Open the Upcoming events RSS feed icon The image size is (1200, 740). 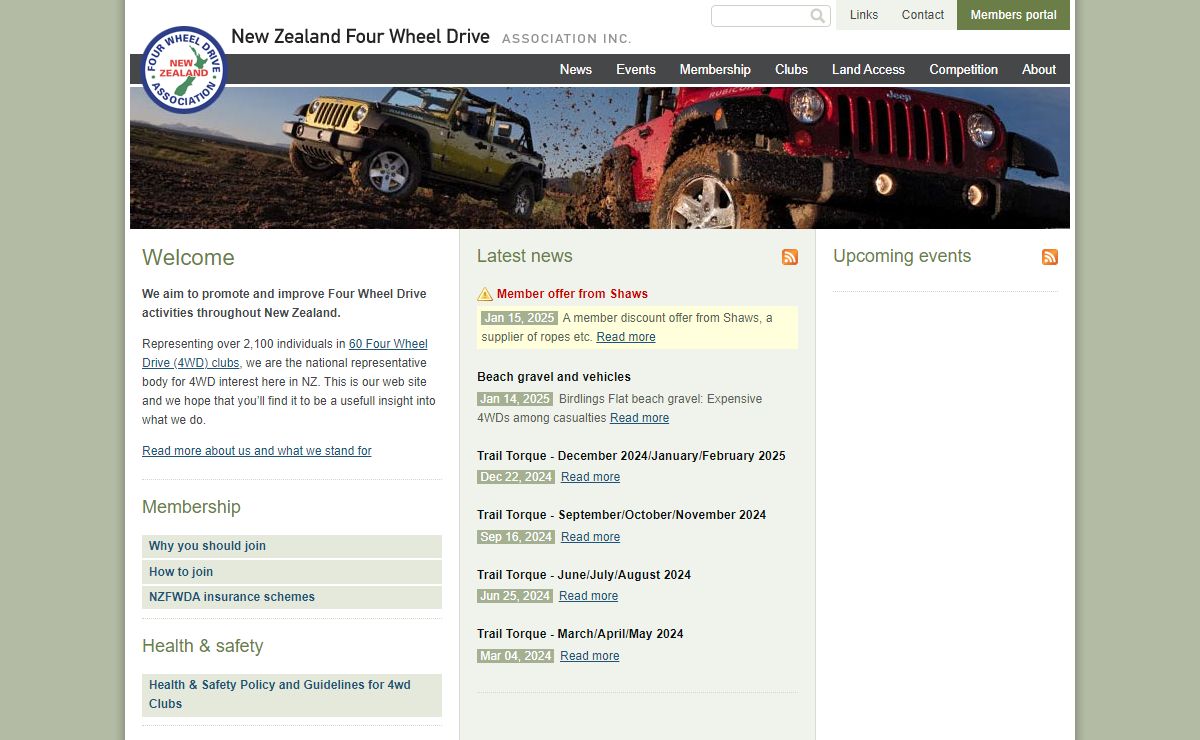point(1050,257)
